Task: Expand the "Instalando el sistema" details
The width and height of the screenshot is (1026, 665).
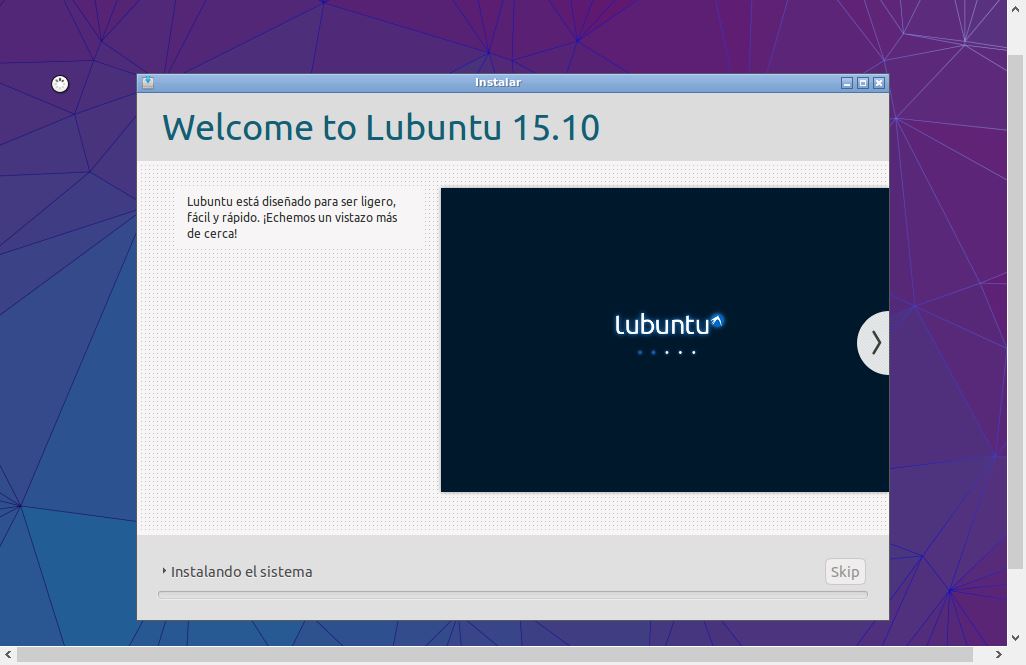Action: (241, 572)
